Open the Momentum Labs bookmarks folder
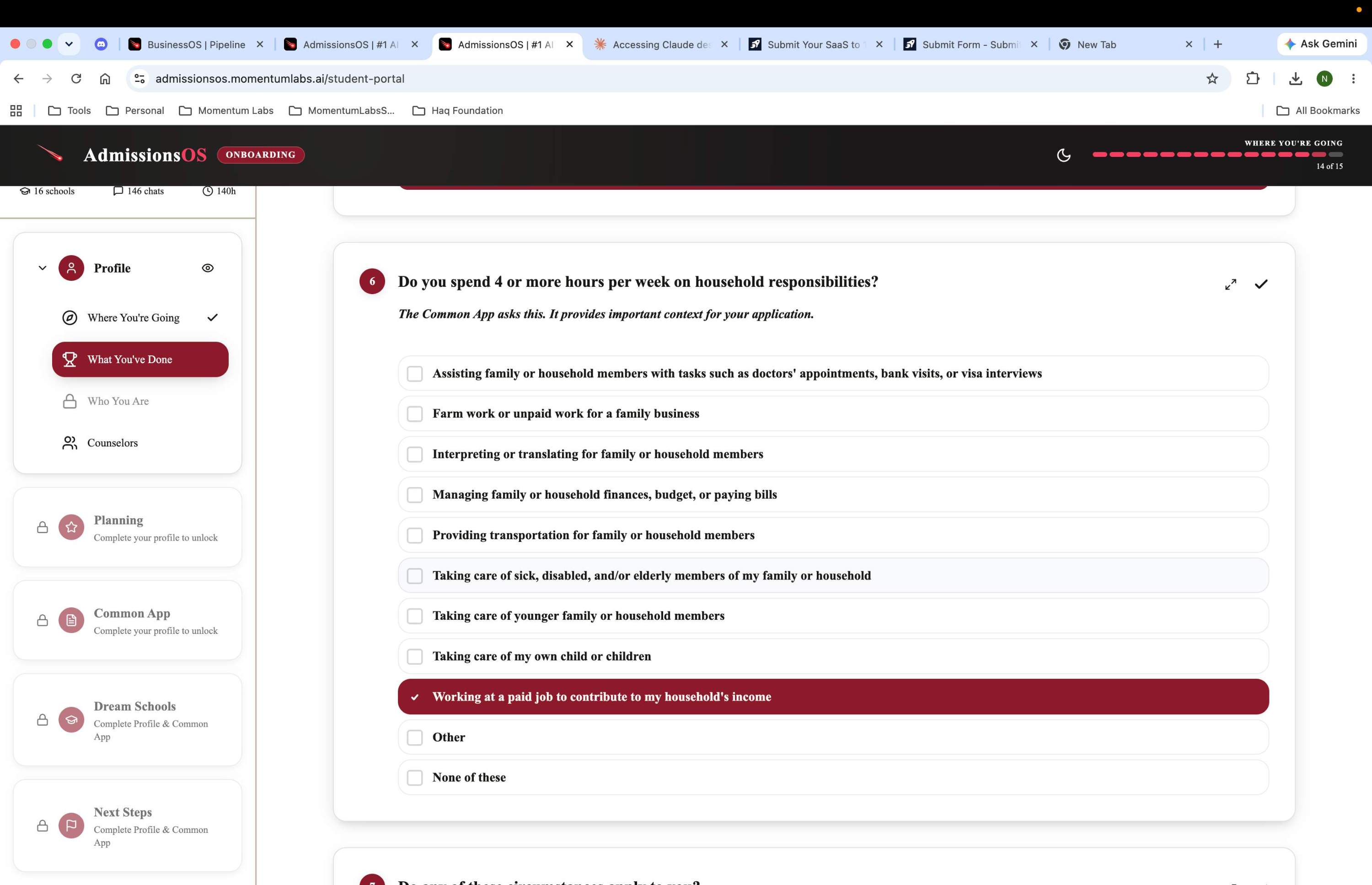The width and height of the screenshot is (1372, 885). coord(226,110)
